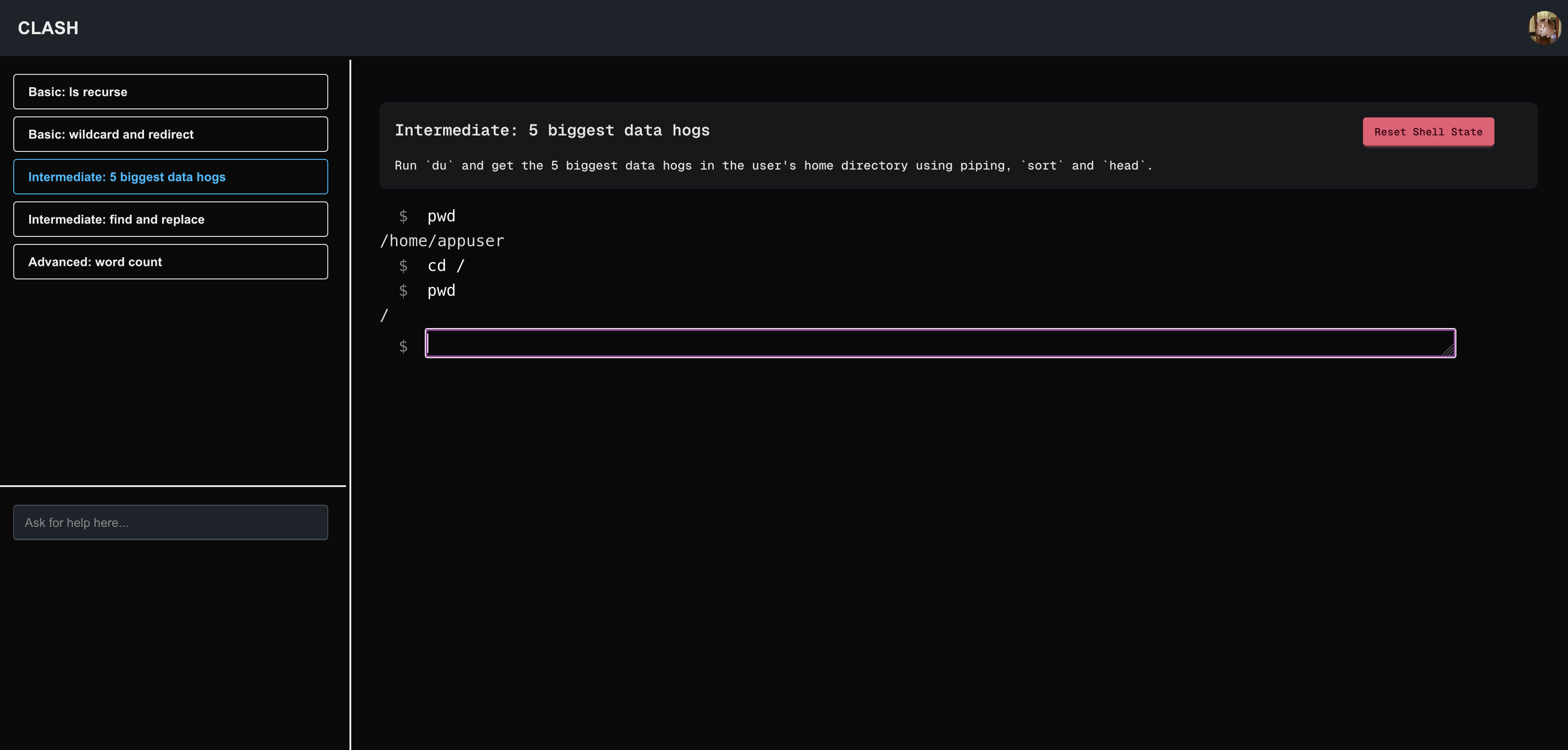Click the 'cd /' command in history

(x=446, y=266)
